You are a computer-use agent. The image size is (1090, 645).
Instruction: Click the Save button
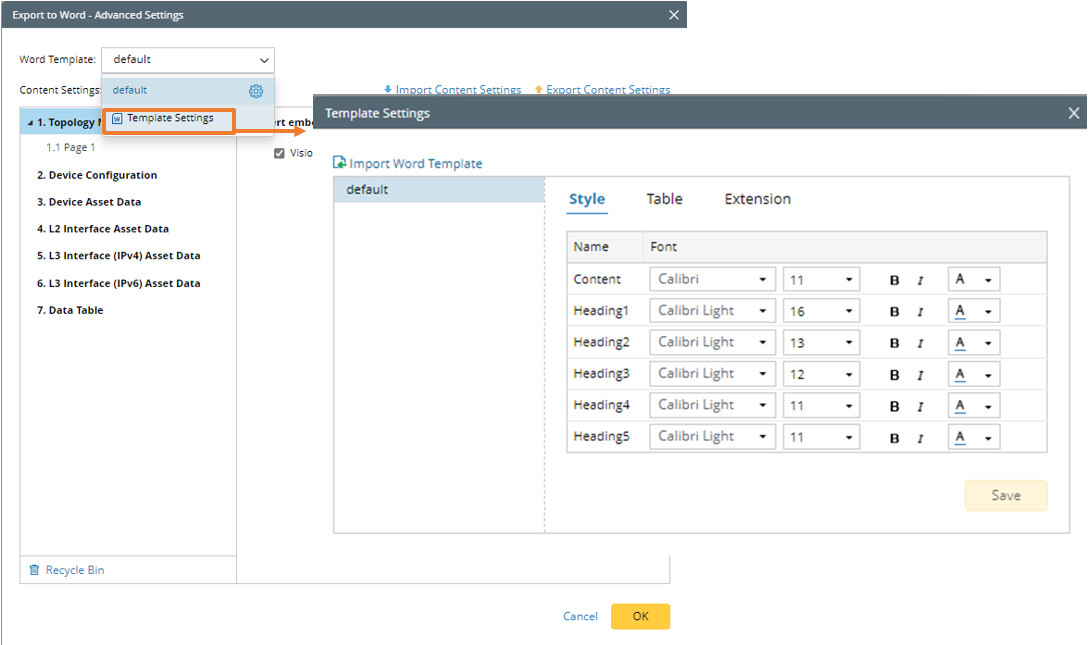tap(1005, 496)
